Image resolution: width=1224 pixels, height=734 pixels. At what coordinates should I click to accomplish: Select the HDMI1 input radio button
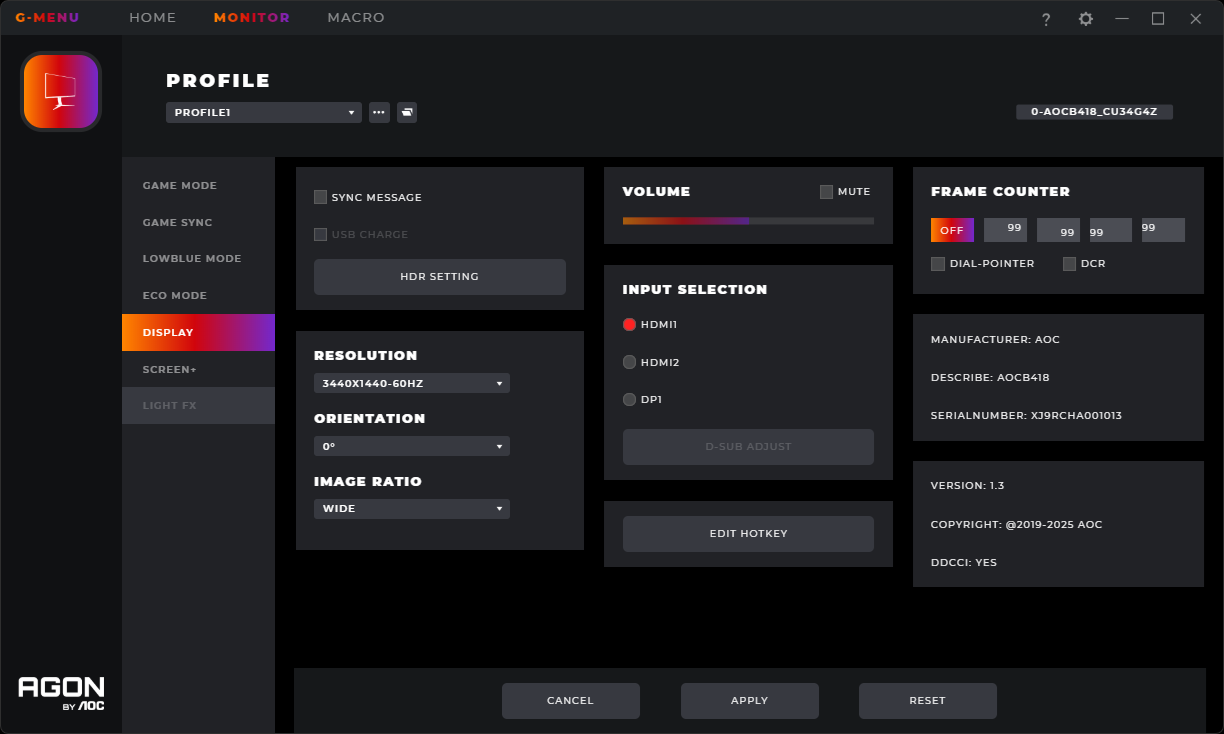coord(629,324)
